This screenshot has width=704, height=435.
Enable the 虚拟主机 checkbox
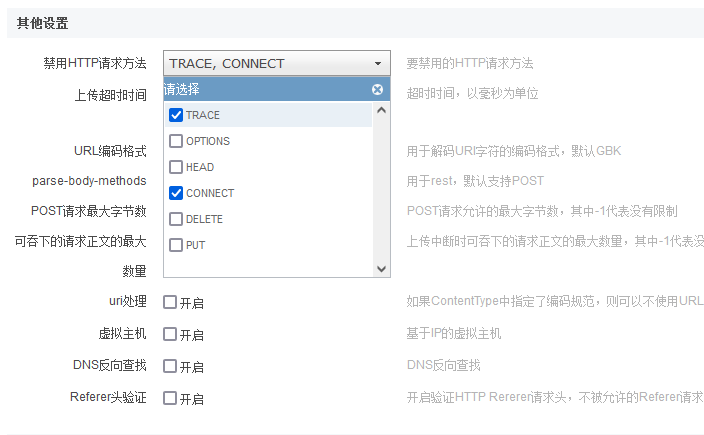click(170, 334)
